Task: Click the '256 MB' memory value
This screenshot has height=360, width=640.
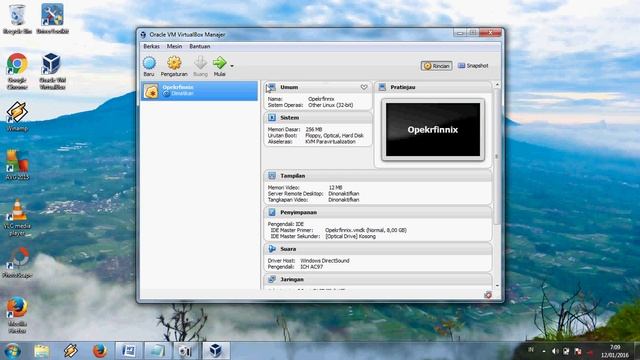Action: click(313, 129)
